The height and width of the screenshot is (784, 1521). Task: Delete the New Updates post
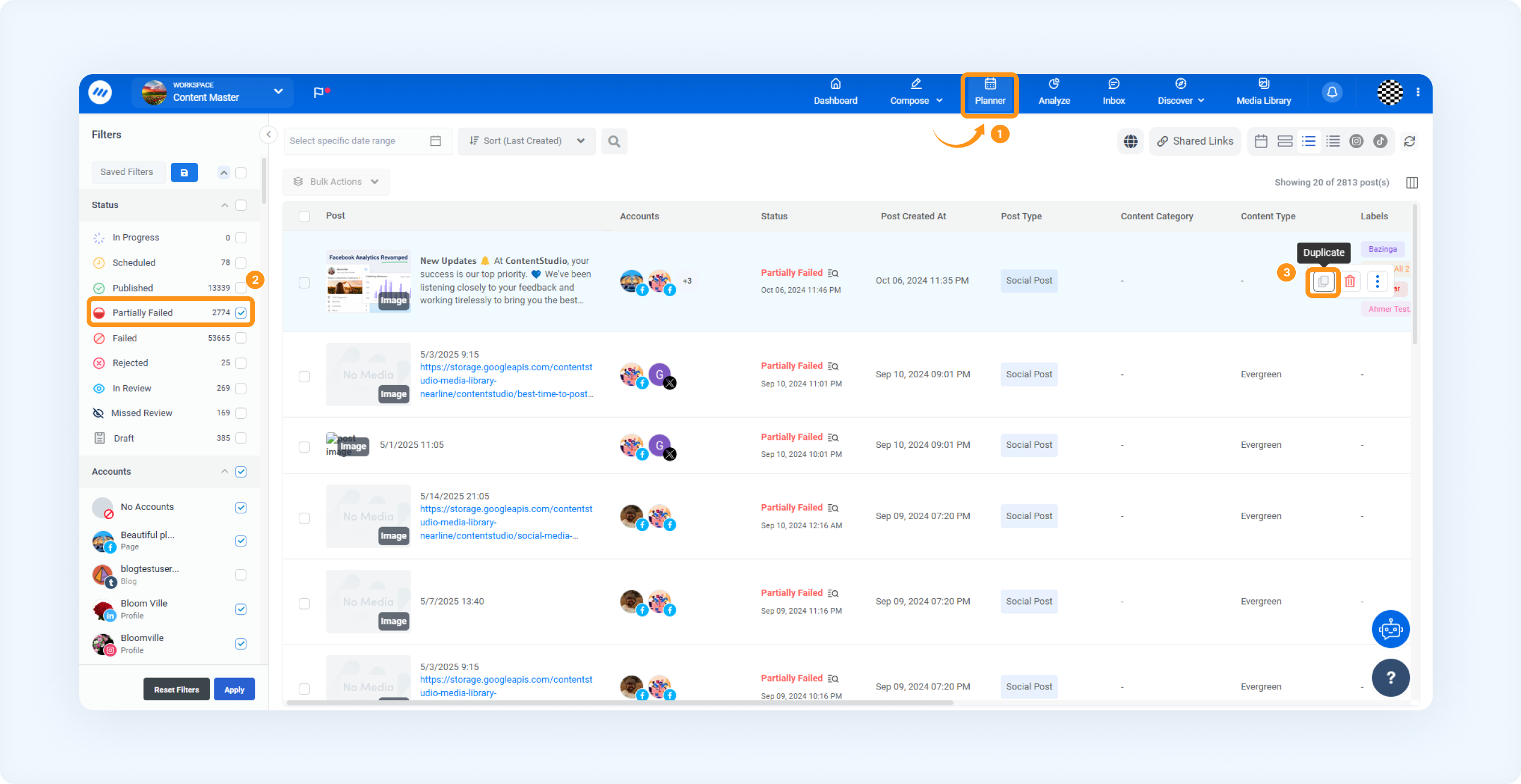pos(1351,281)
